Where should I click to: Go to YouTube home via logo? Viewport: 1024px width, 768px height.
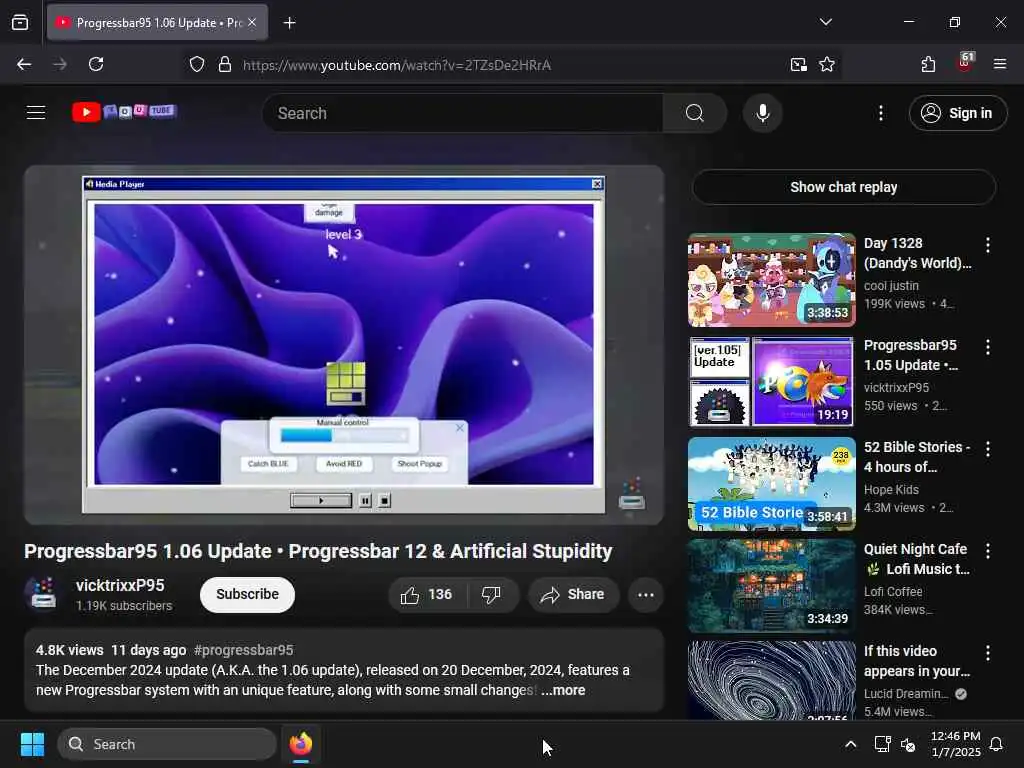[x=124, y=112]
